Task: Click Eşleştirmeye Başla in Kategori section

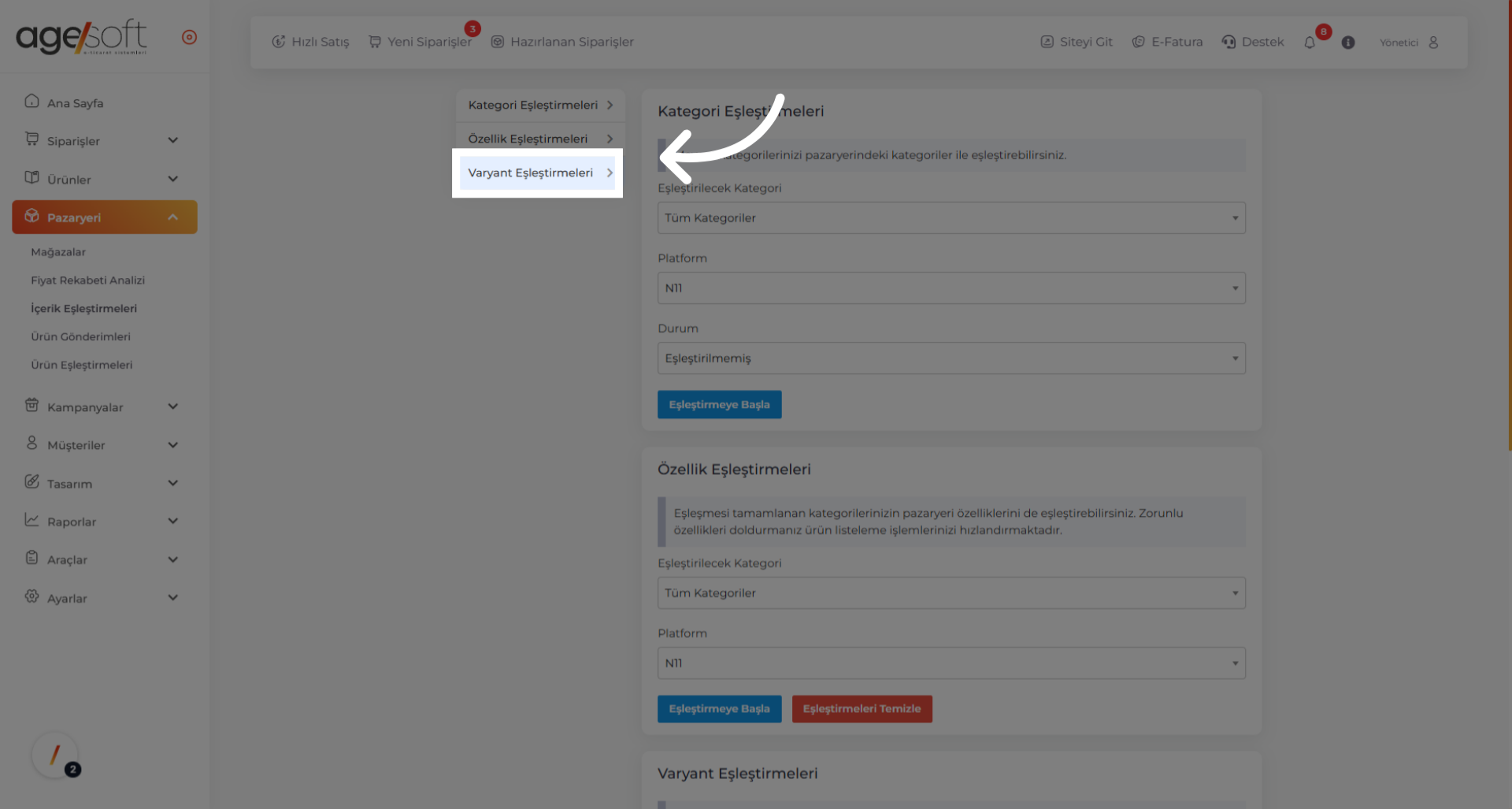Action: (x=719, y=404)
